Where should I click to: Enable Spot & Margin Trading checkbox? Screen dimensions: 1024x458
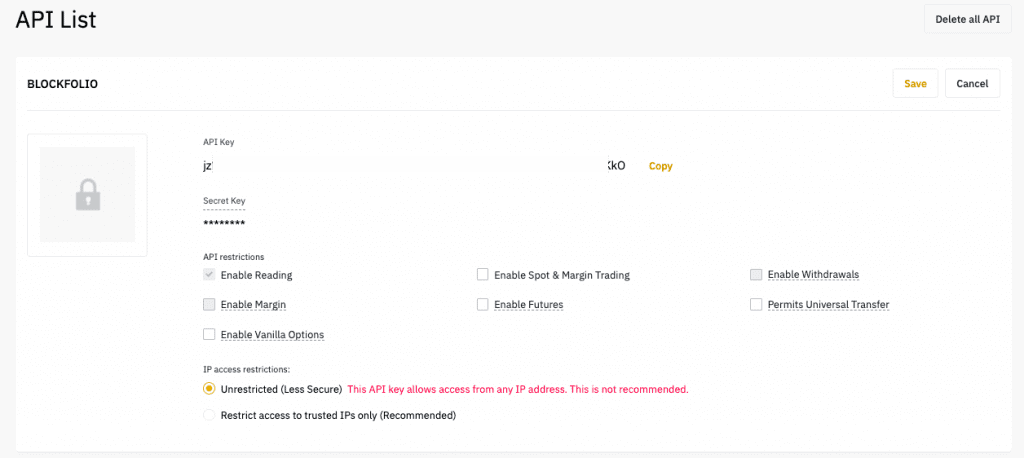[483, 275]
